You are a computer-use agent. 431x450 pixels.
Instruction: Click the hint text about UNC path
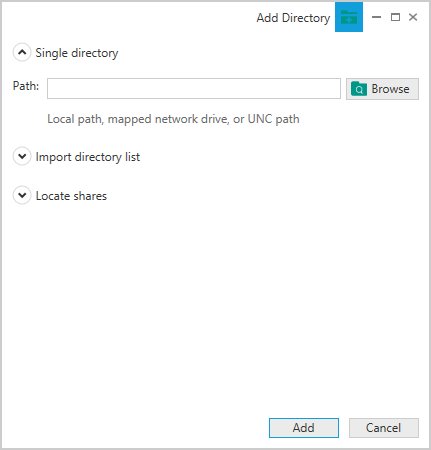point(173,119)
